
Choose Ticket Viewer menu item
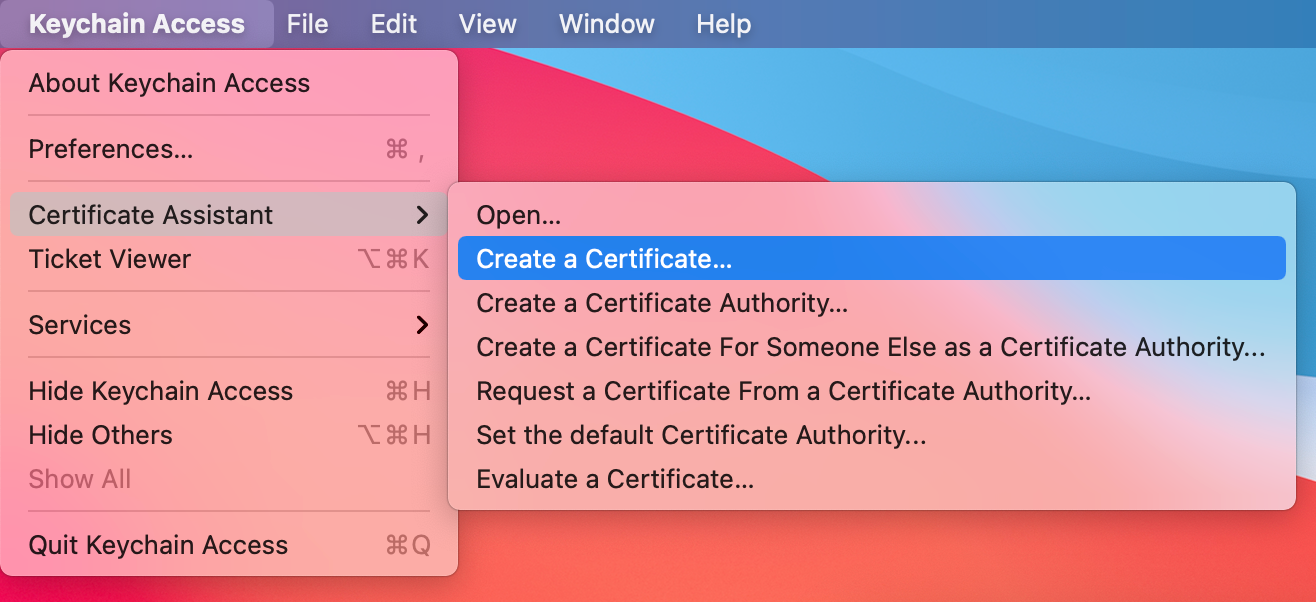pos(229,259)
